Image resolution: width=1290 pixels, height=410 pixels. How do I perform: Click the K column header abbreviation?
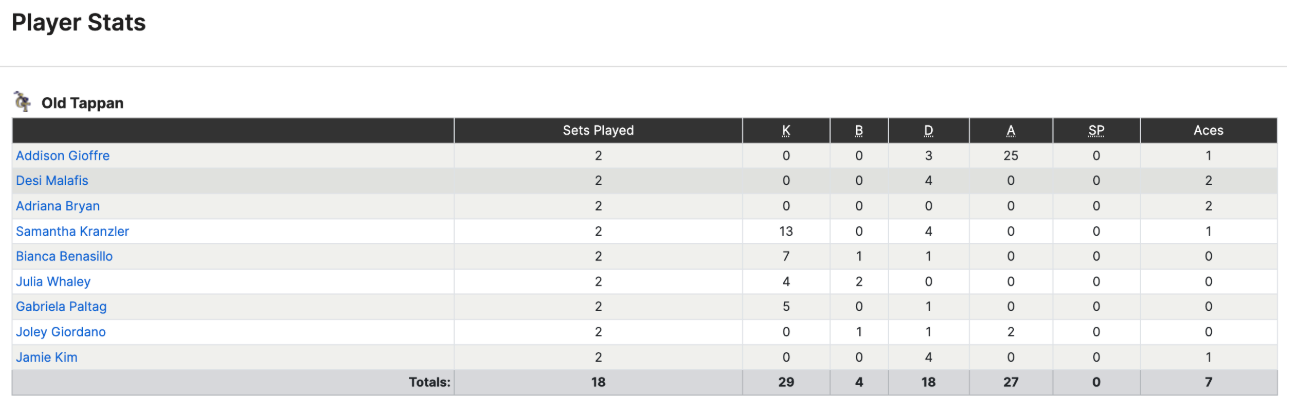click(786, 130)
